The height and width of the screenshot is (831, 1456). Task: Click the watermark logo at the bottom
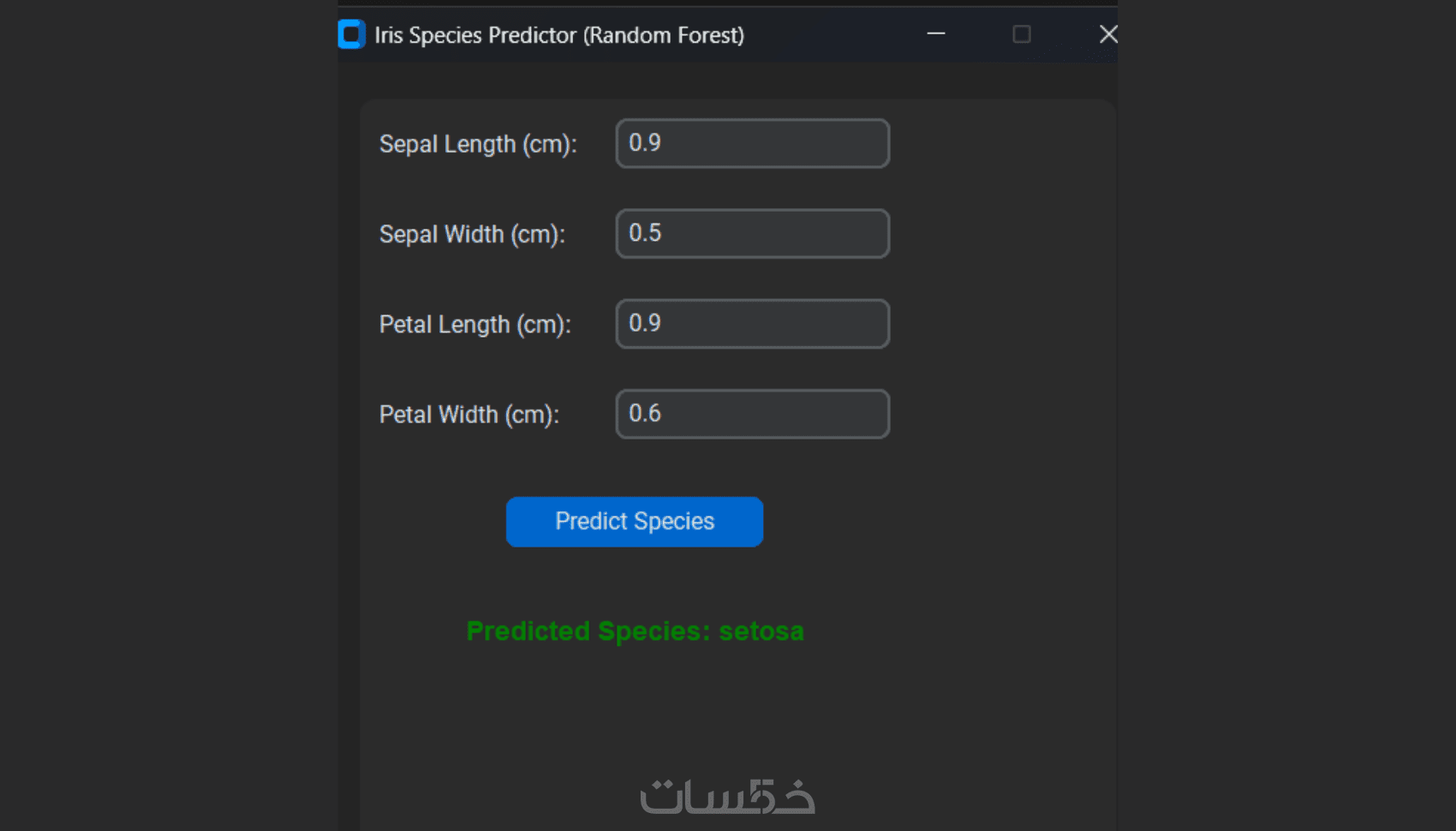(727, 797)
